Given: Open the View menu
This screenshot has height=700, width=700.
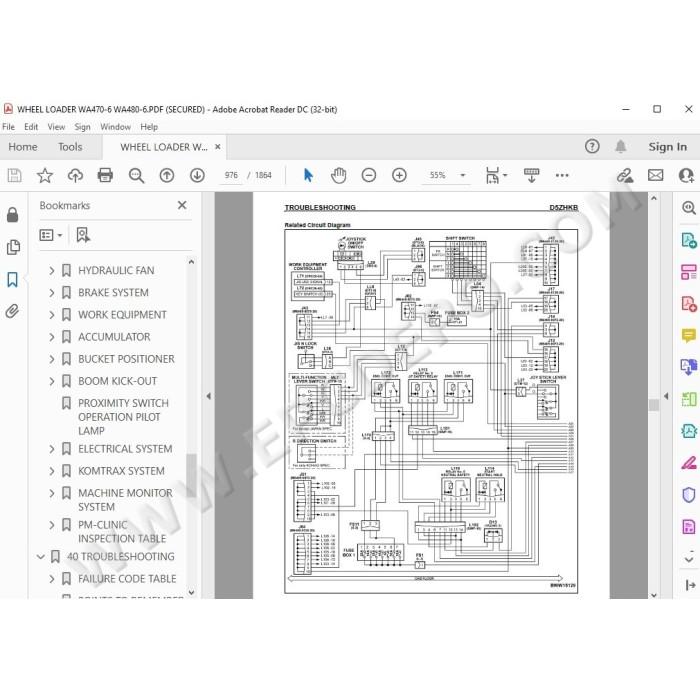Looking at the screenshot, I should click(x=56, y=127).
